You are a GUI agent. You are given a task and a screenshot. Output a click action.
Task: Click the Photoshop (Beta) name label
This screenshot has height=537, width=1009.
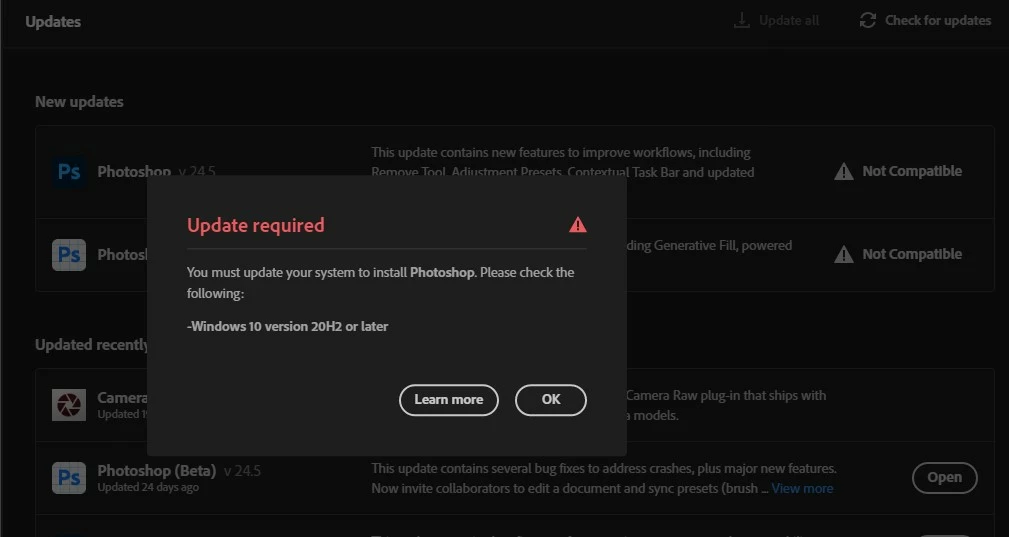pyautogui.click(x=156, y=471)
